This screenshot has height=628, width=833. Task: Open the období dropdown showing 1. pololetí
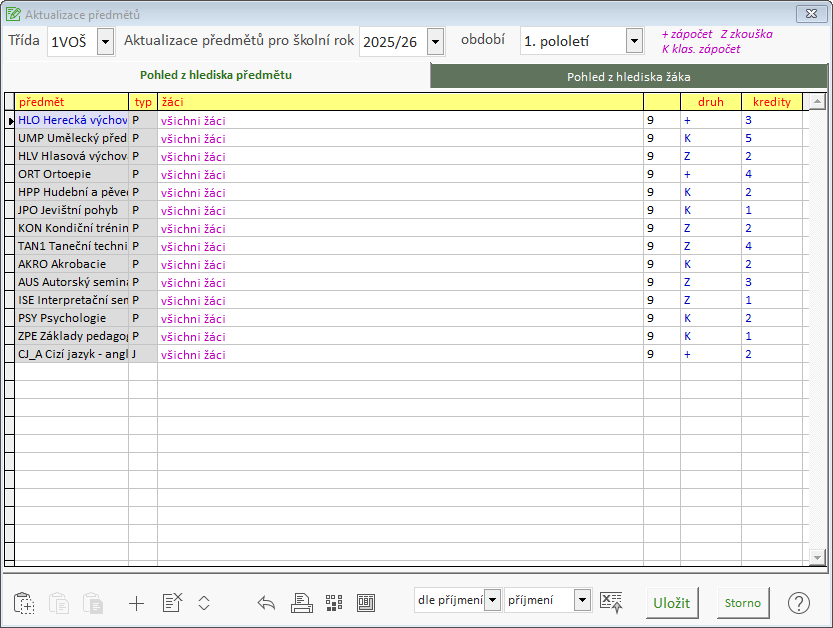coord(633,41)
